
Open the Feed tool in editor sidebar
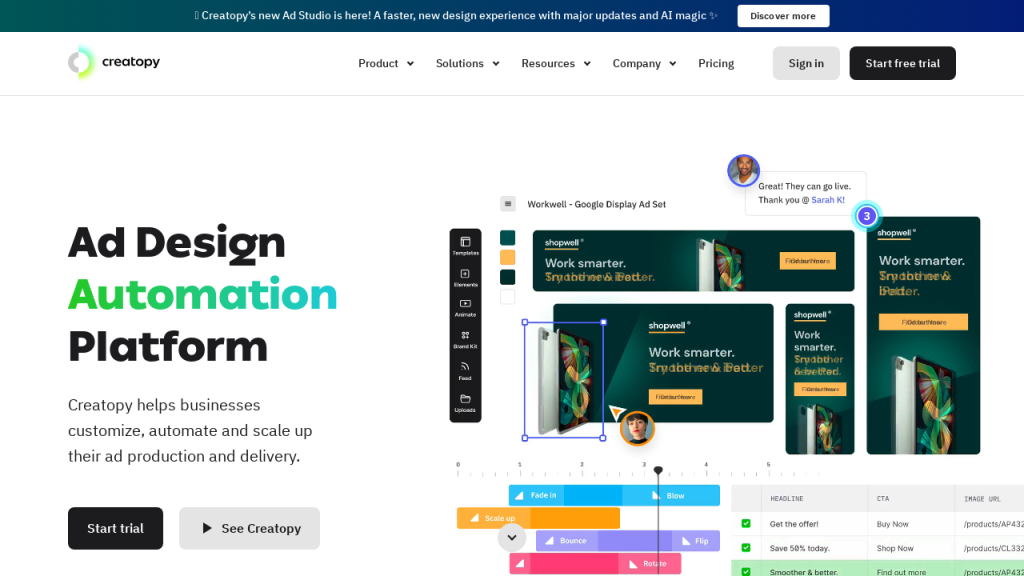[465, 371]
